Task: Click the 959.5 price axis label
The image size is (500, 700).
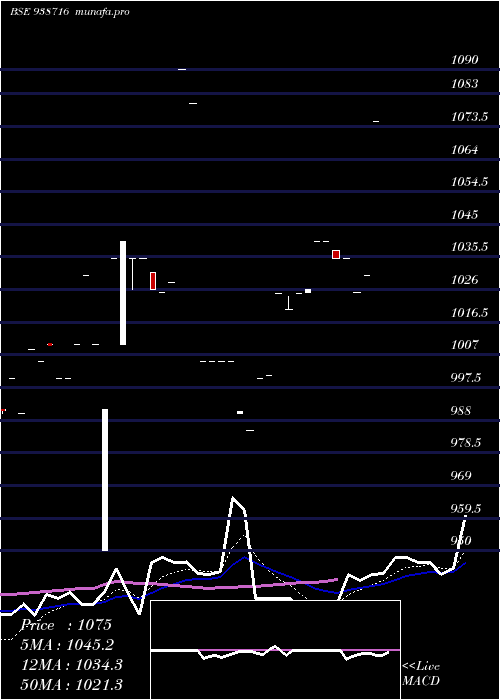Action: pos(466,508)
